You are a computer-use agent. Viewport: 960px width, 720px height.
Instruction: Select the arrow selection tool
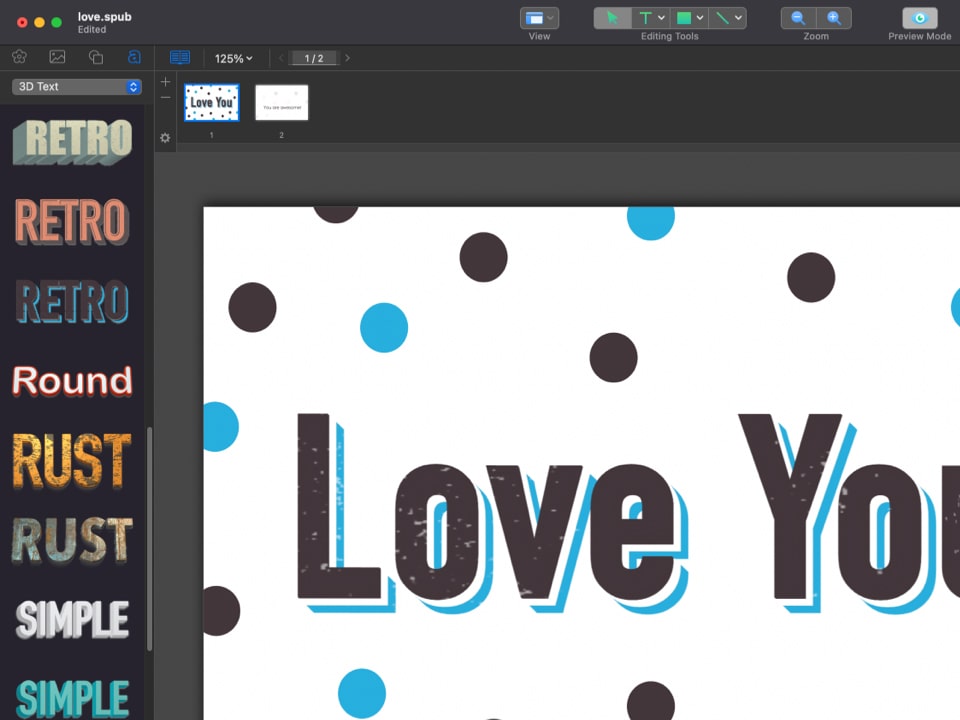point(614,17)
